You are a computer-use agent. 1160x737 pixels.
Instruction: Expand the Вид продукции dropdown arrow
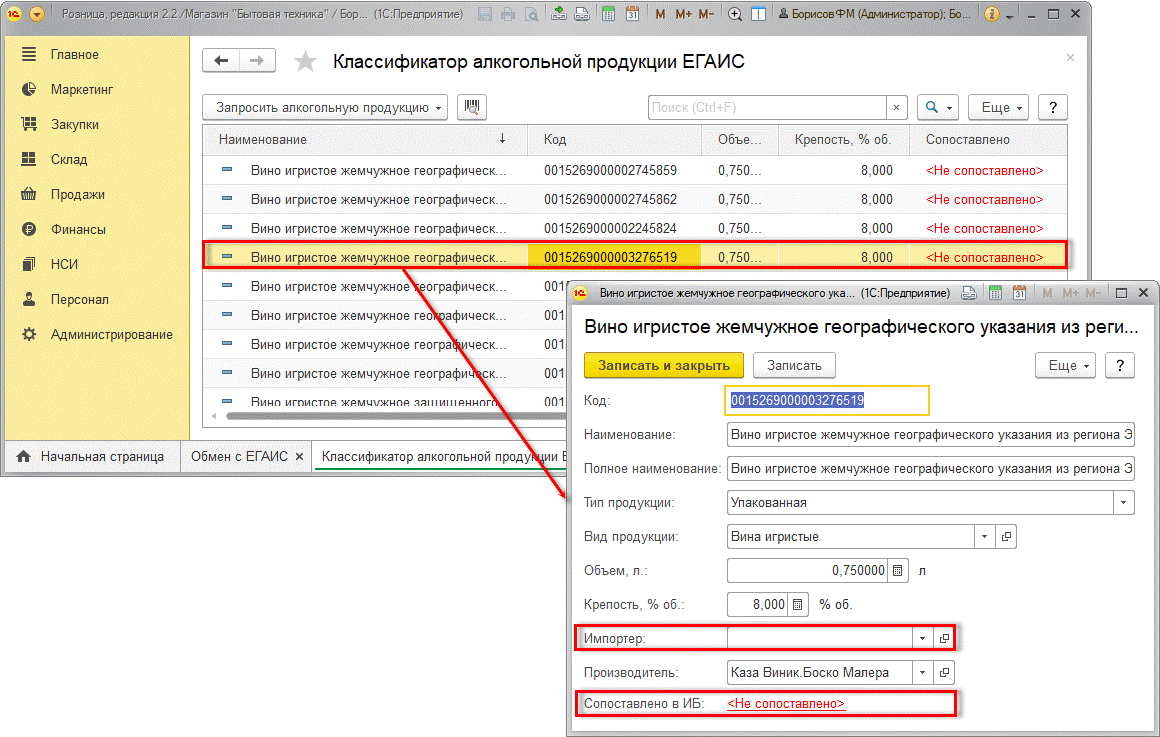click(x=984, y=536)
